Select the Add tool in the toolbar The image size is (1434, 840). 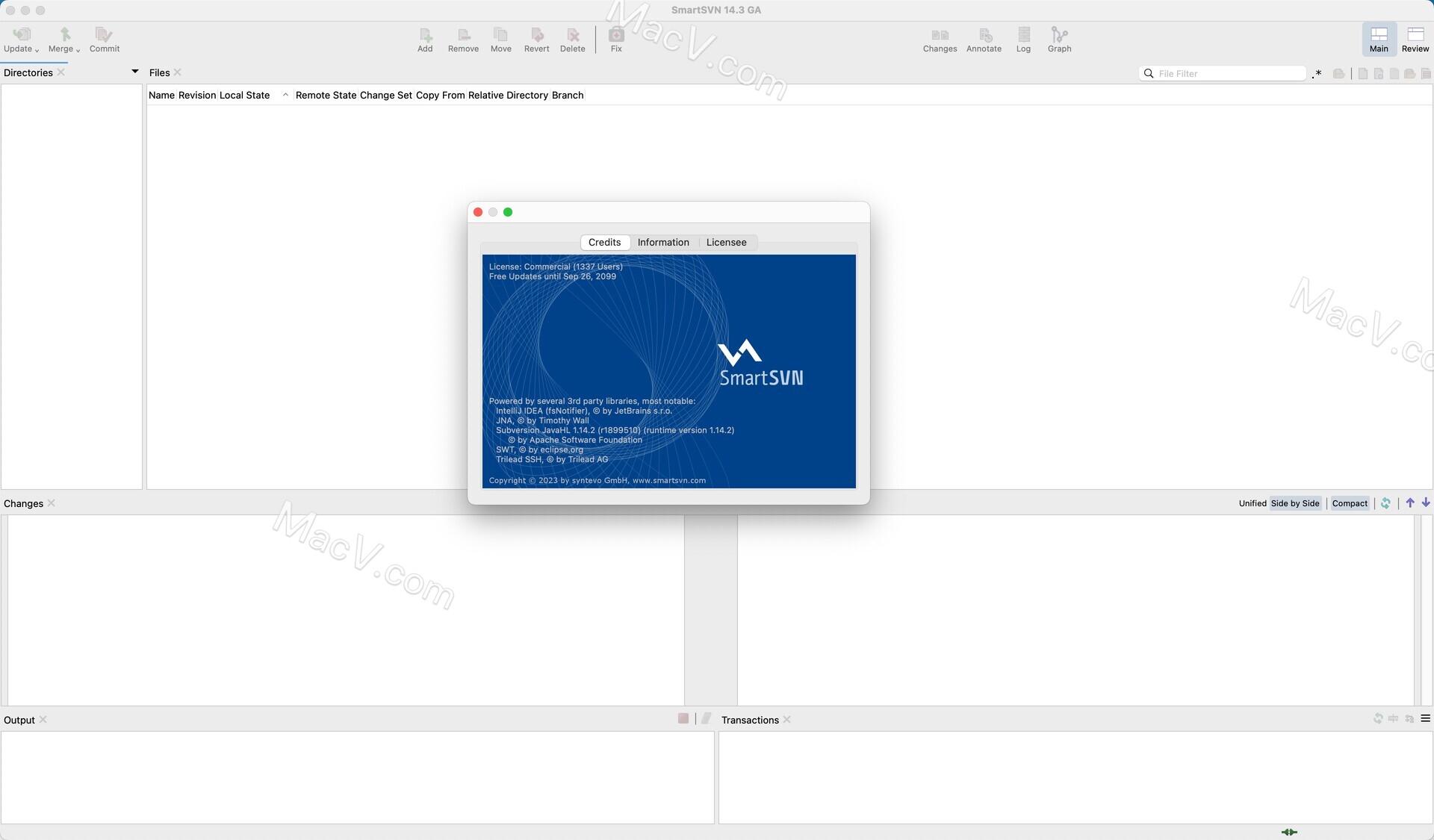tap(424, 39)
